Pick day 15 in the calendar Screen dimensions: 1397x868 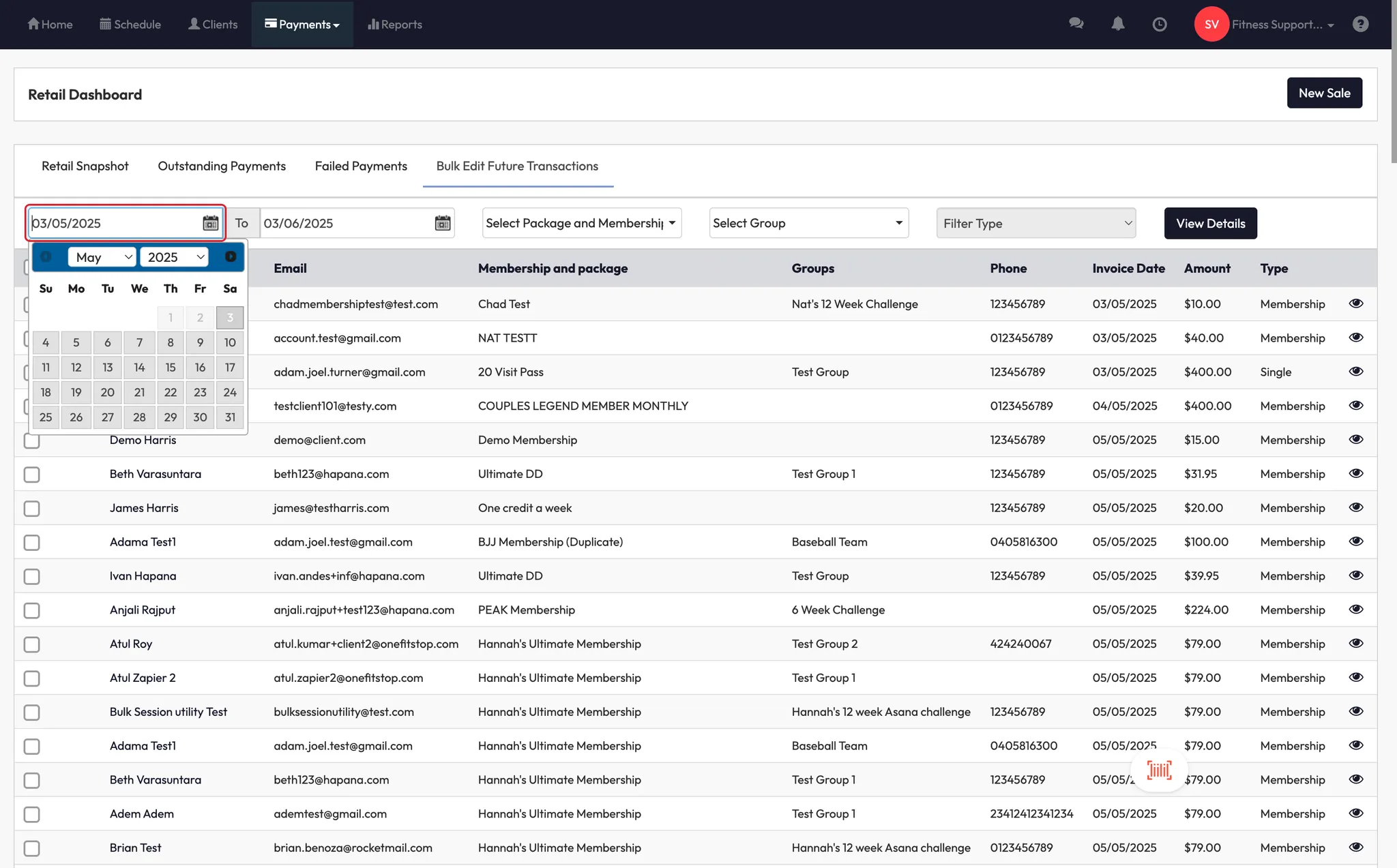[x=170, y=368]
